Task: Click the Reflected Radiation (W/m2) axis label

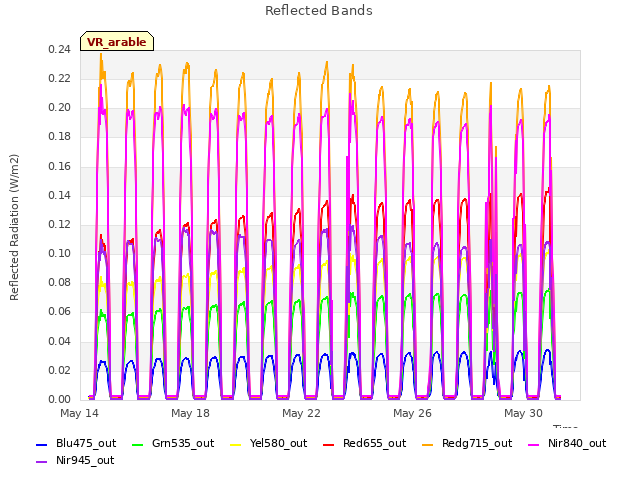Action: pos(14,227)
